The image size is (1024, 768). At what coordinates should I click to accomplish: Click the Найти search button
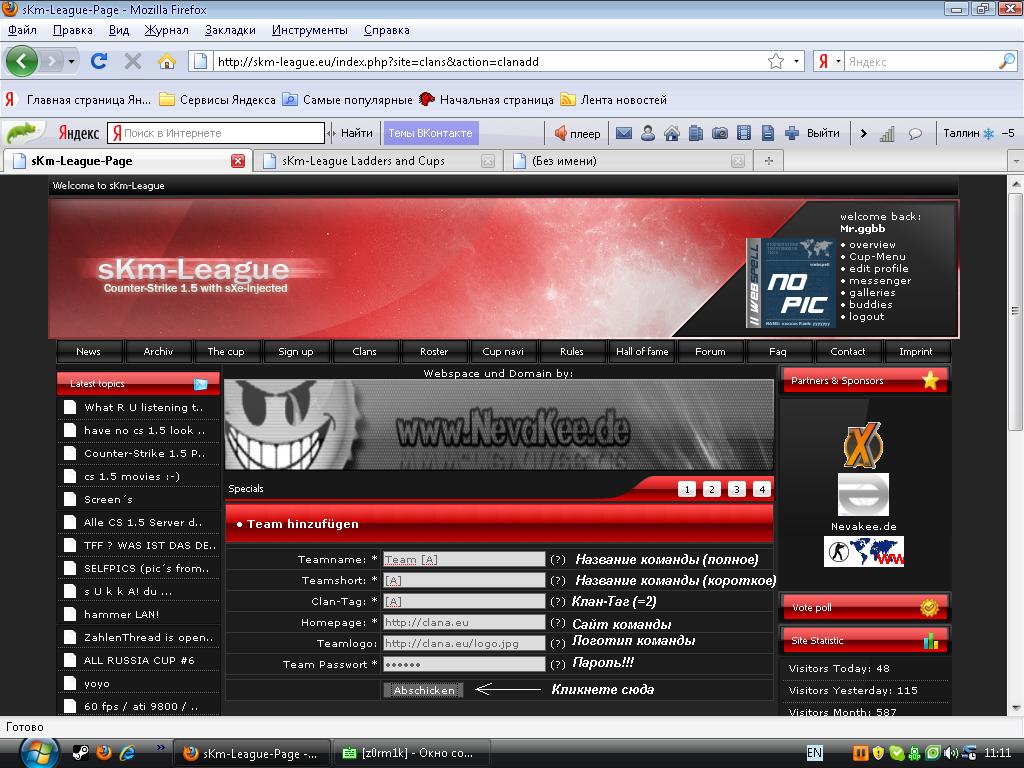coord(357,133)
